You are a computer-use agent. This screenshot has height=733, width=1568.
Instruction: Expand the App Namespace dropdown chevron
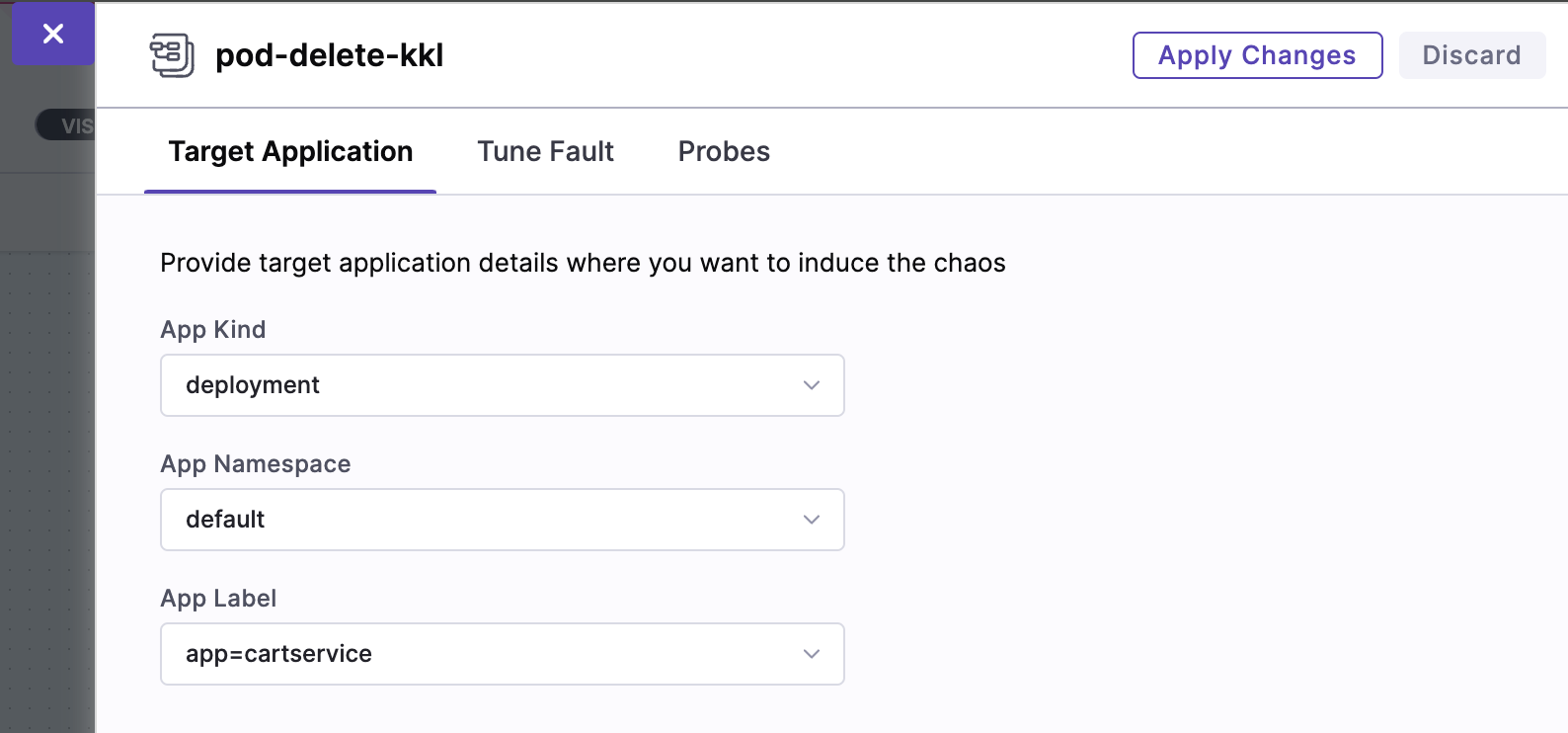click(812, 520)
